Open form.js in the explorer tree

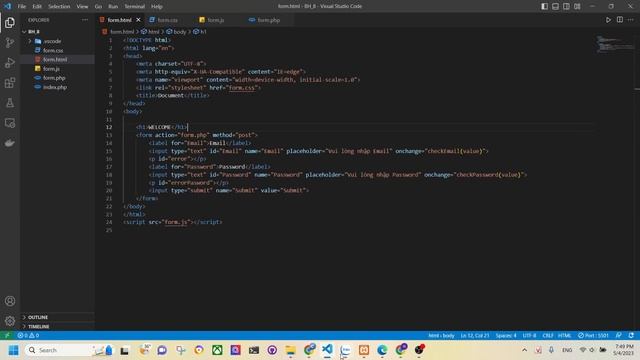tap(51, 69)
